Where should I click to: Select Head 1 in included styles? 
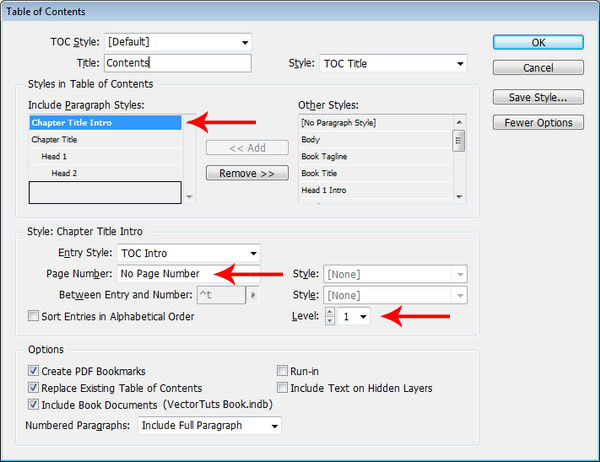click(x=105, y=157)
